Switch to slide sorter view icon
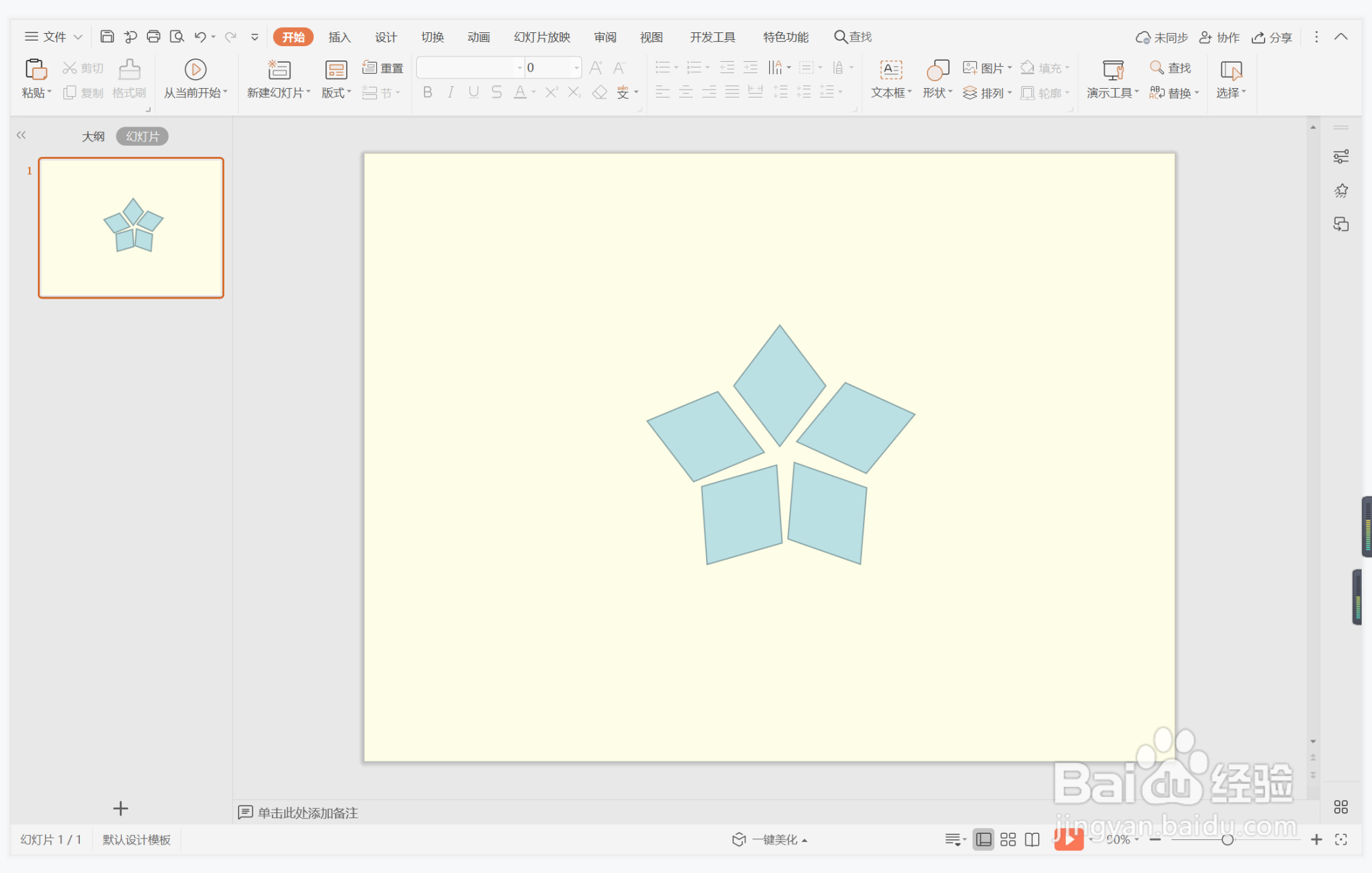Viewport: 1372px width, 873px height. 1008,839
